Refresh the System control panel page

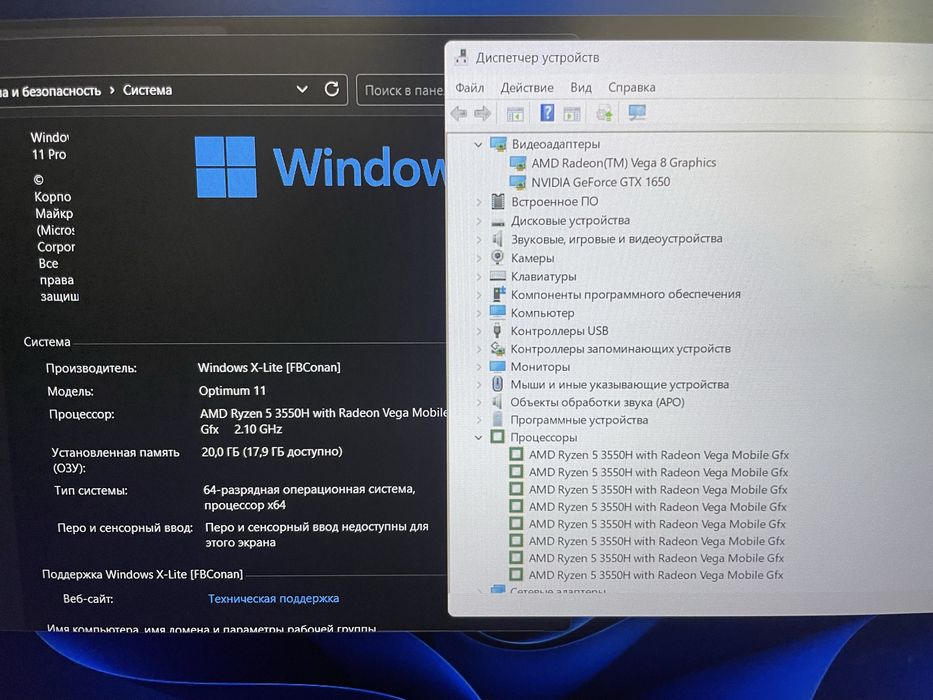[331, 89]
